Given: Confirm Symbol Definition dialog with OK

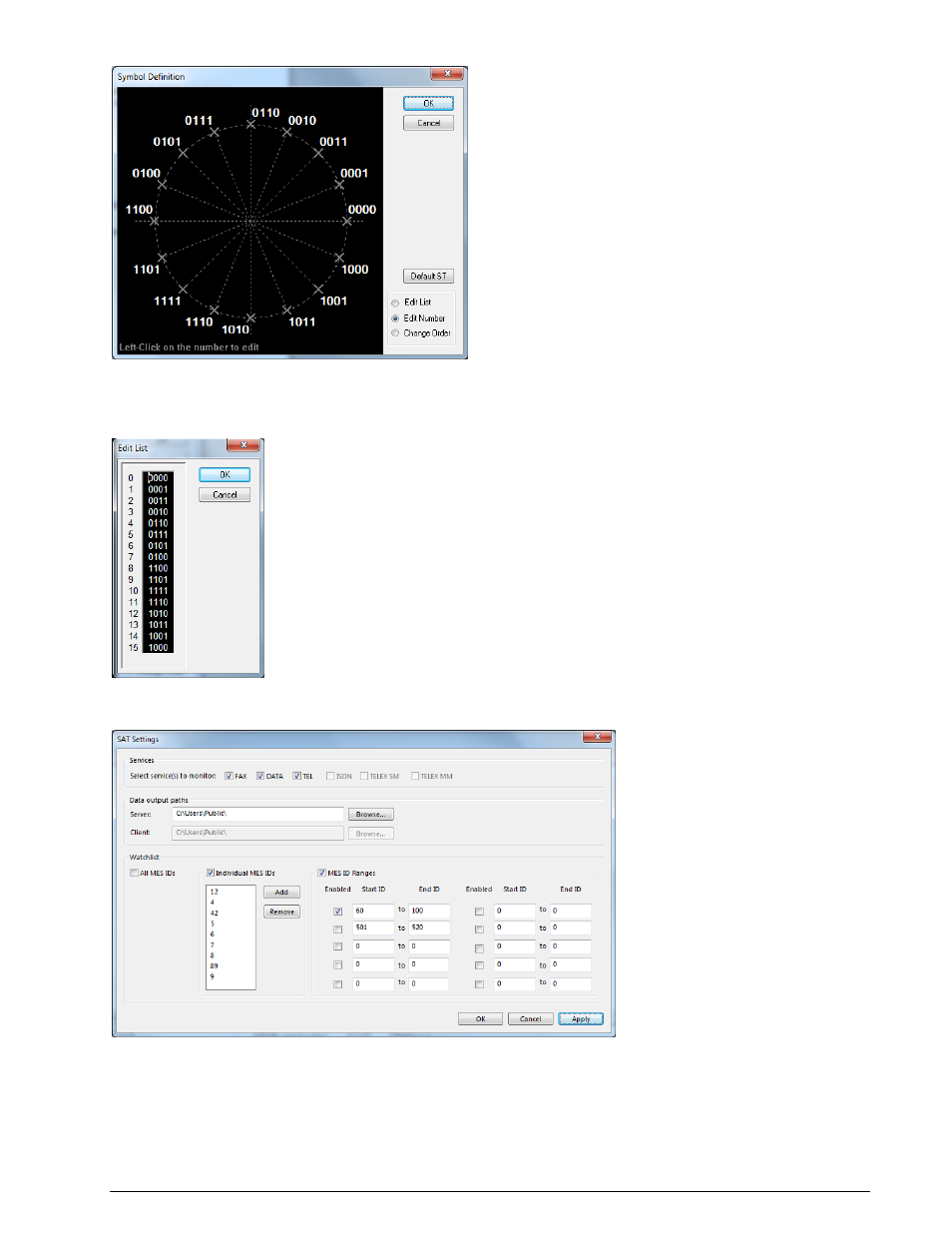Looking at the screenshot, I should click(x=428, y=104).
